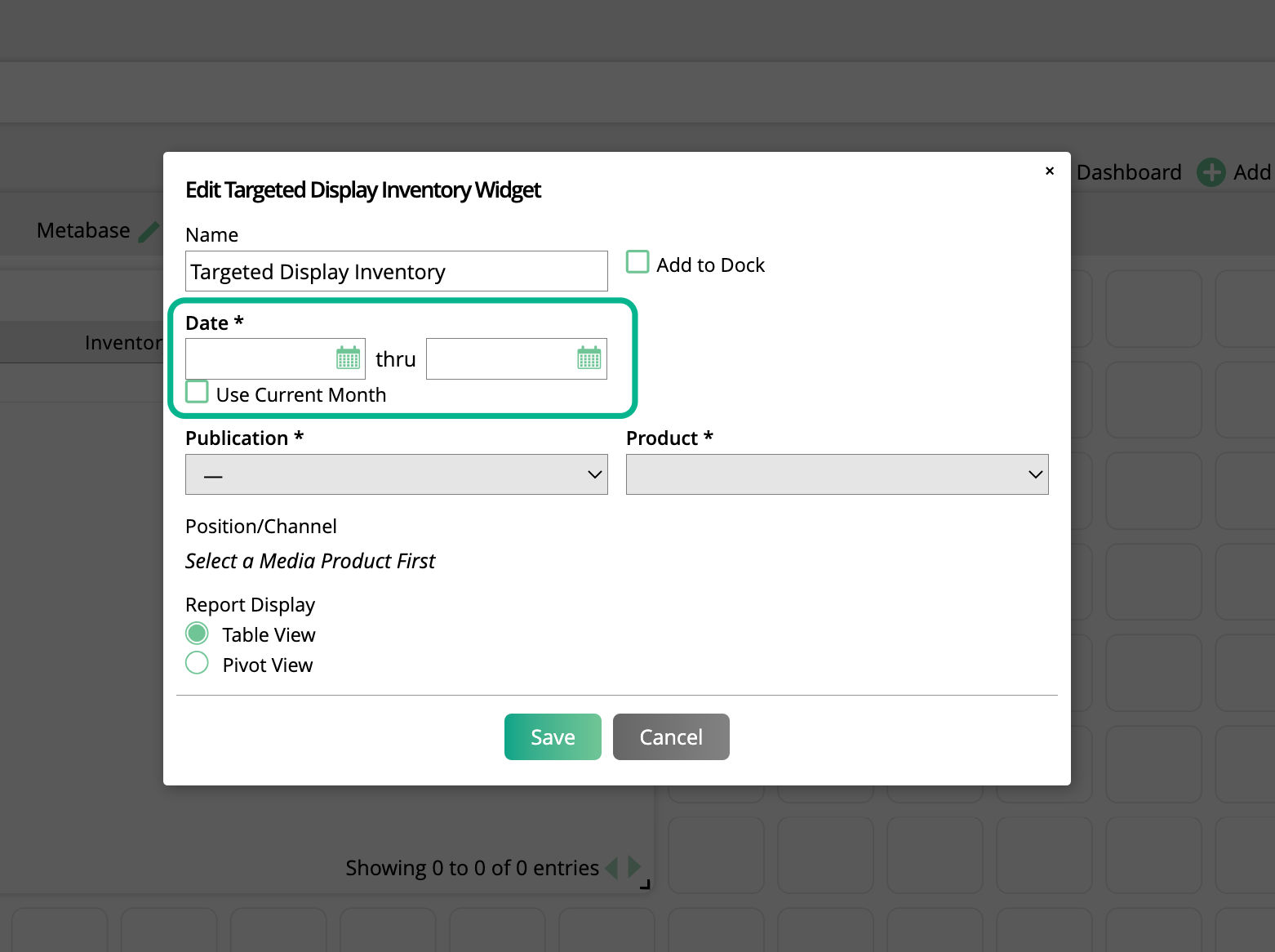Open the end date calendar picker
1275x952 pixels.
(589, 358)
